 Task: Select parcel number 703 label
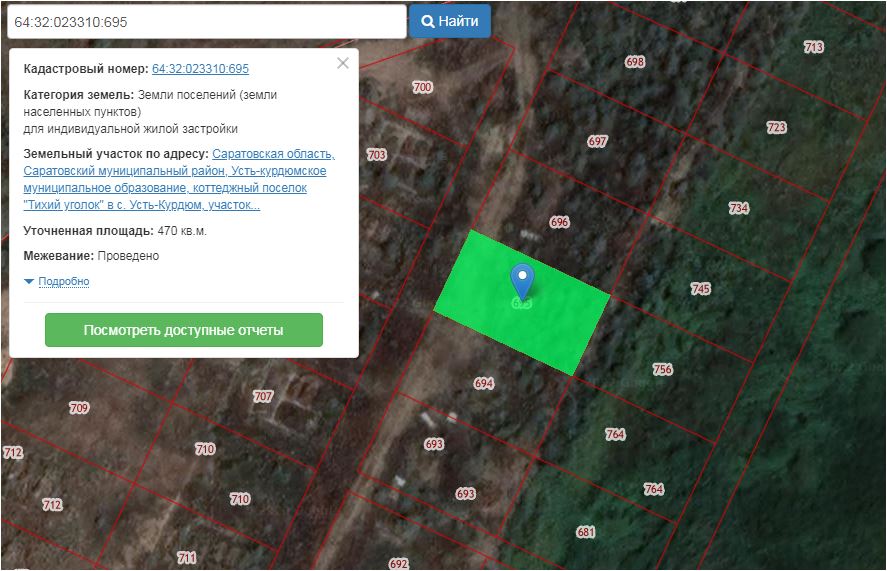tap(376, 155)
